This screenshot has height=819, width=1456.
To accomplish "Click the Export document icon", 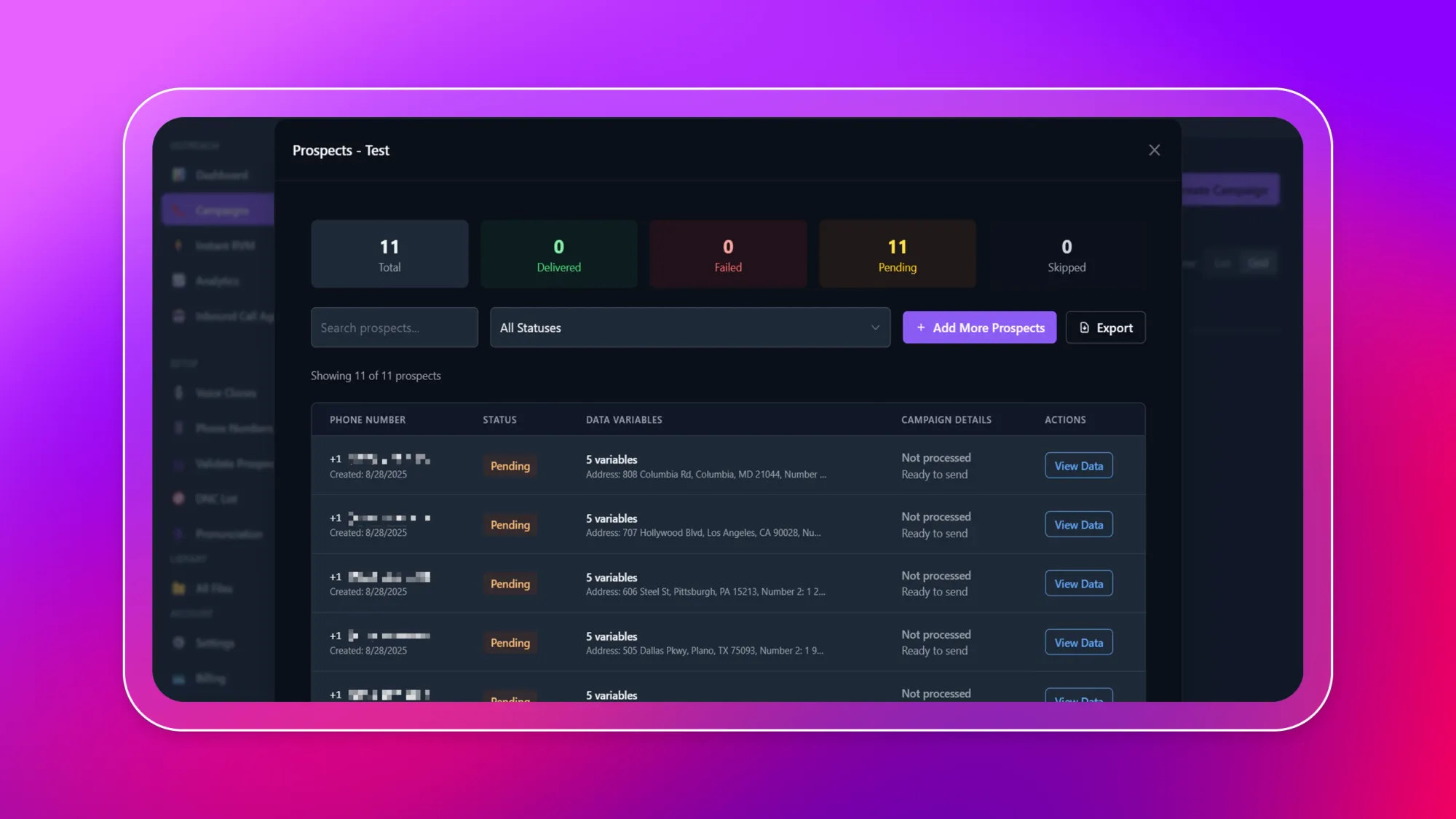I will tap(1084, 328).
